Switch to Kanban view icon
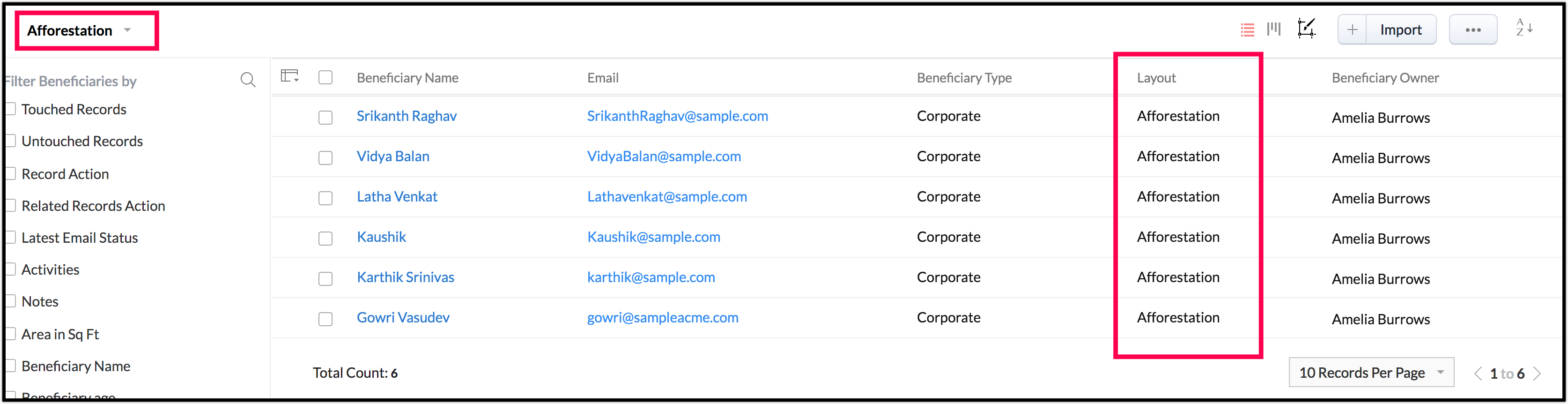The width and height of the screenshot is (1568, 404). (x=1274, y=29)
